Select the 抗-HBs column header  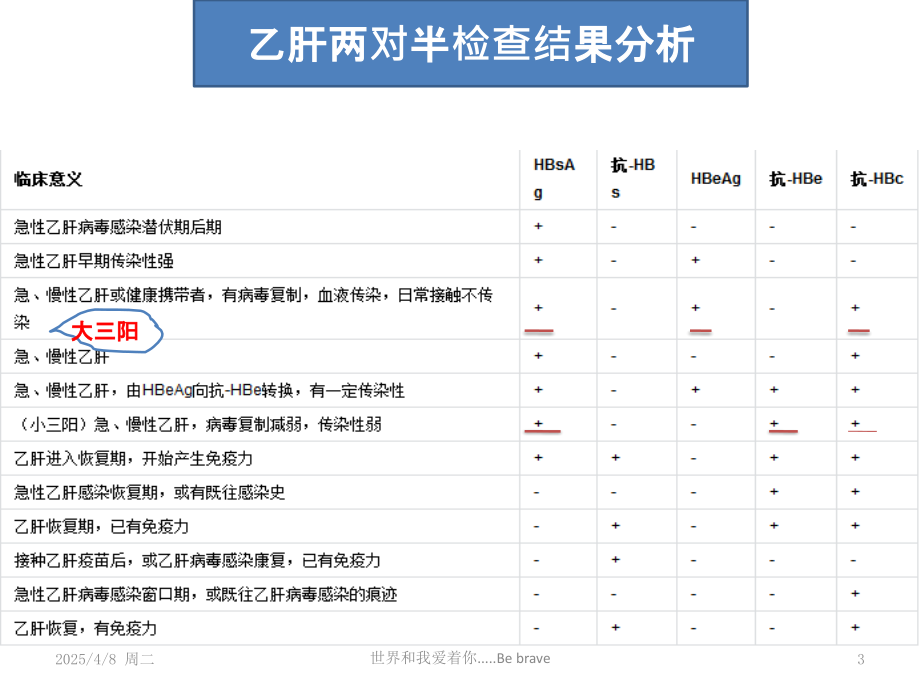coord(632,178)
